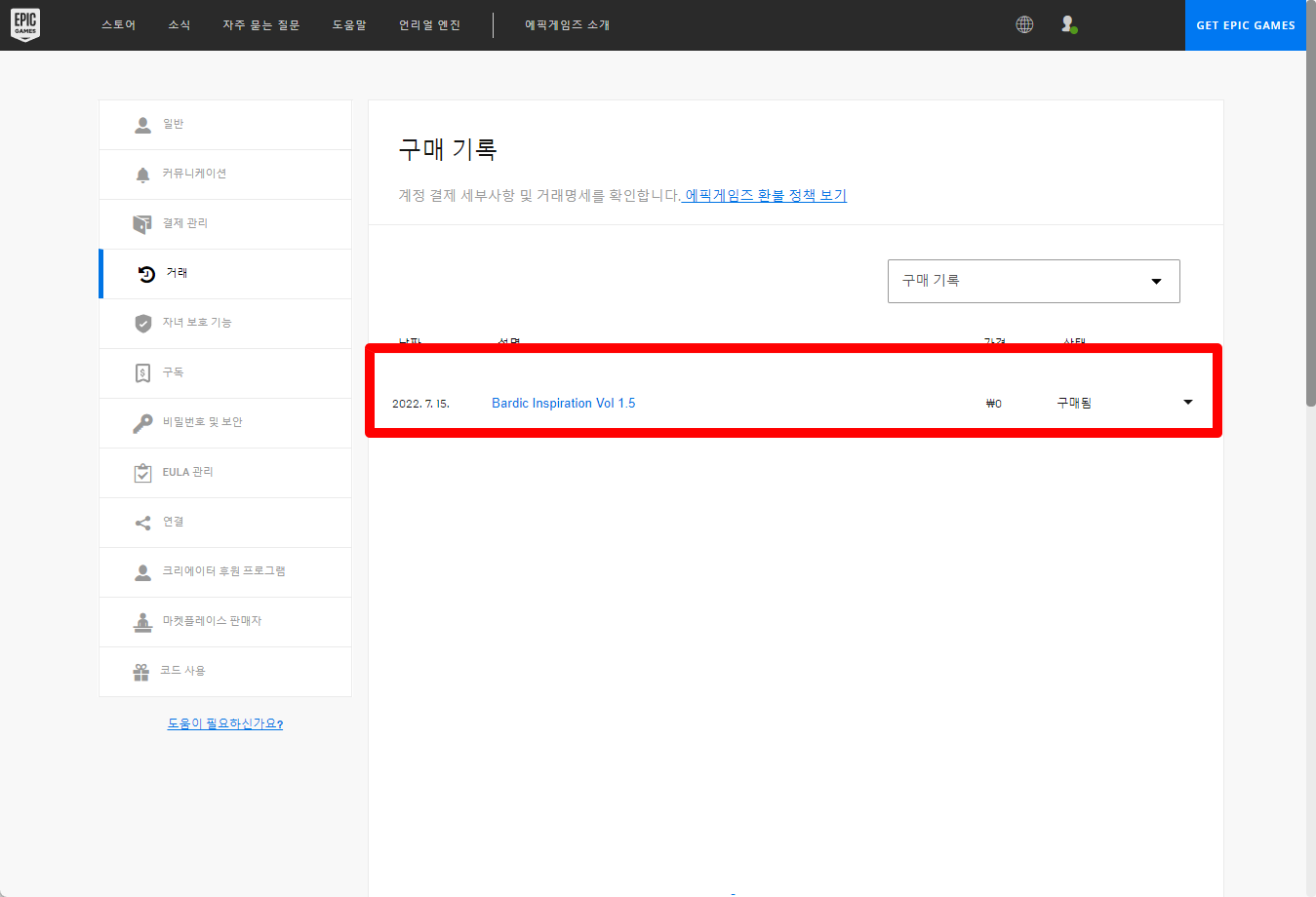Open the 언리얼 엔진 menu item
This screenshot has height=897, width=1316.
429,25
